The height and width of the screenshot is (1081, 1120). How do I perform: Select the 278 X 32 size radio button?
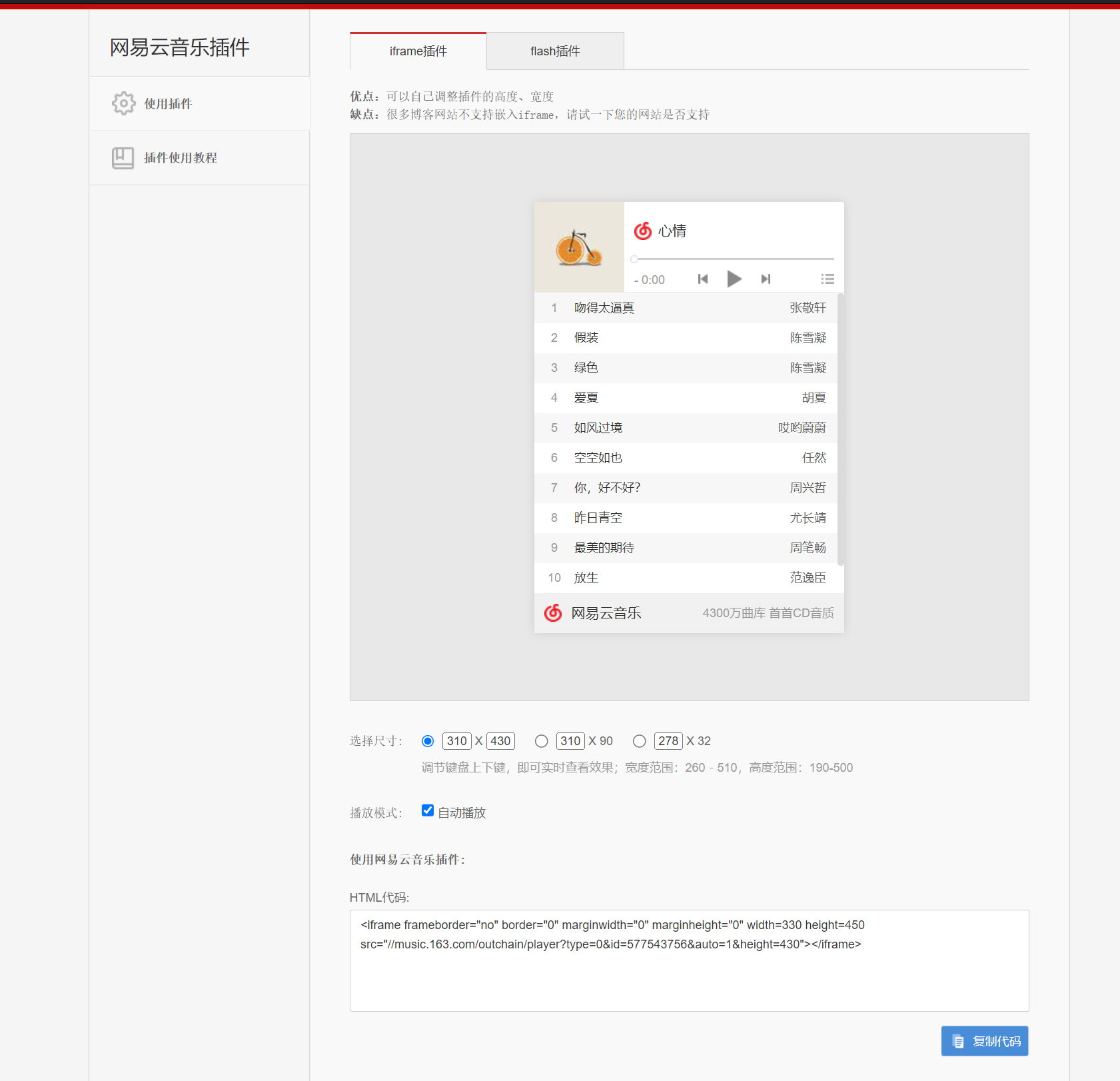[640, 741]
